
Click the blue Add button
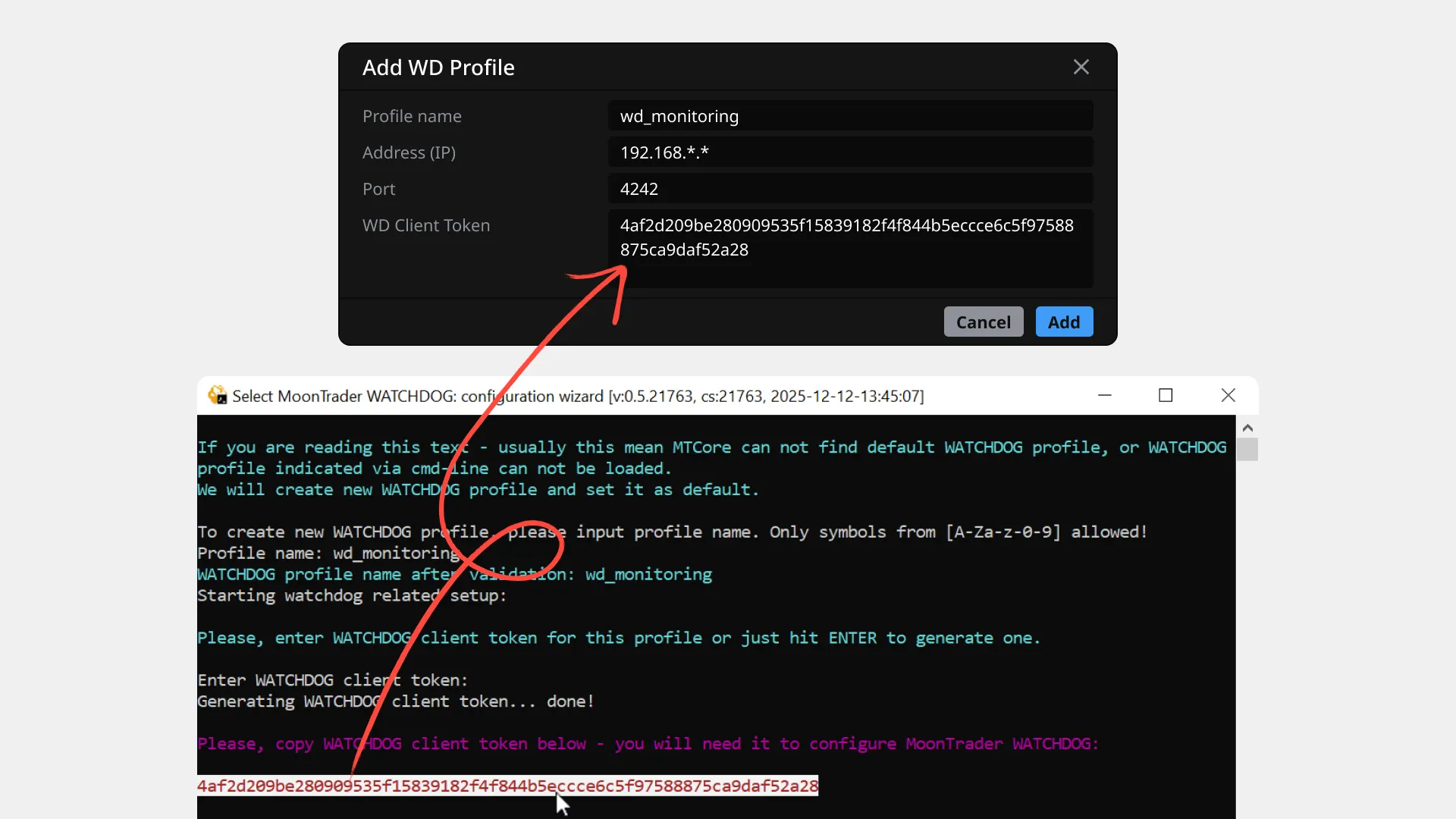[x=1063, y=322]
